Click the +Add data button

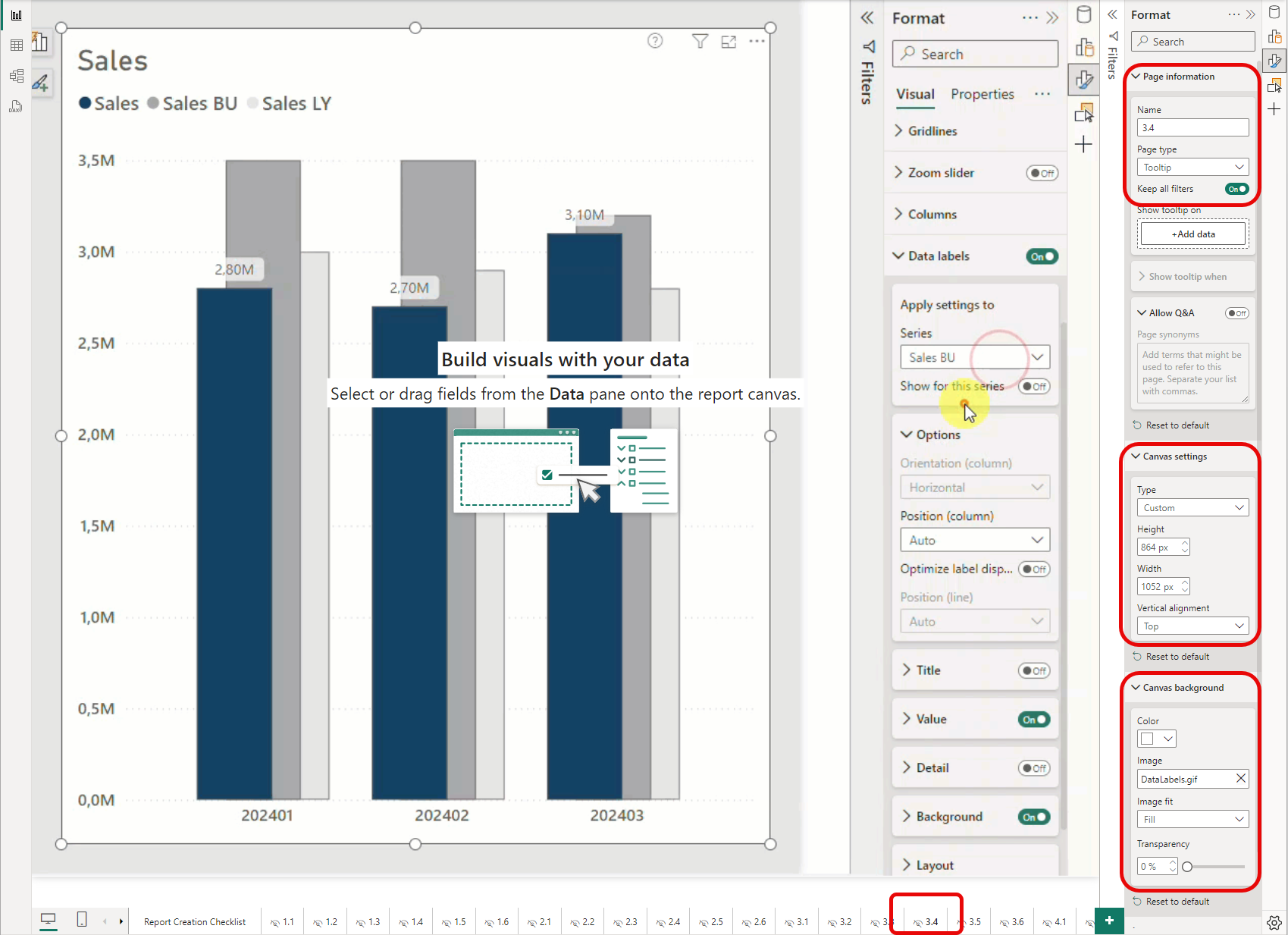tap(1192, 234)
